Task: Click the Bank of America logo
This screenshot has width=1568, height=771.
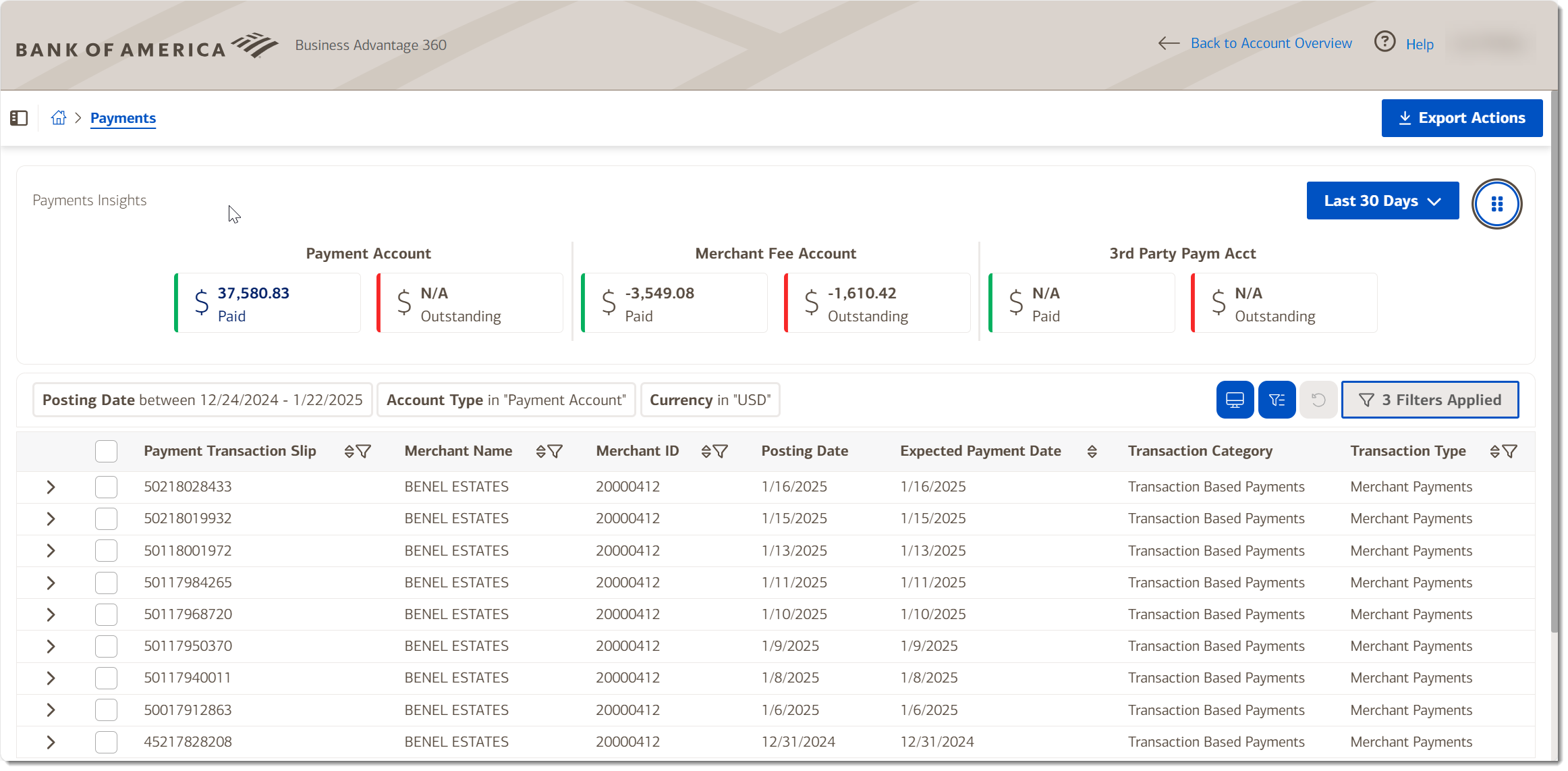Action: [147, 46]
